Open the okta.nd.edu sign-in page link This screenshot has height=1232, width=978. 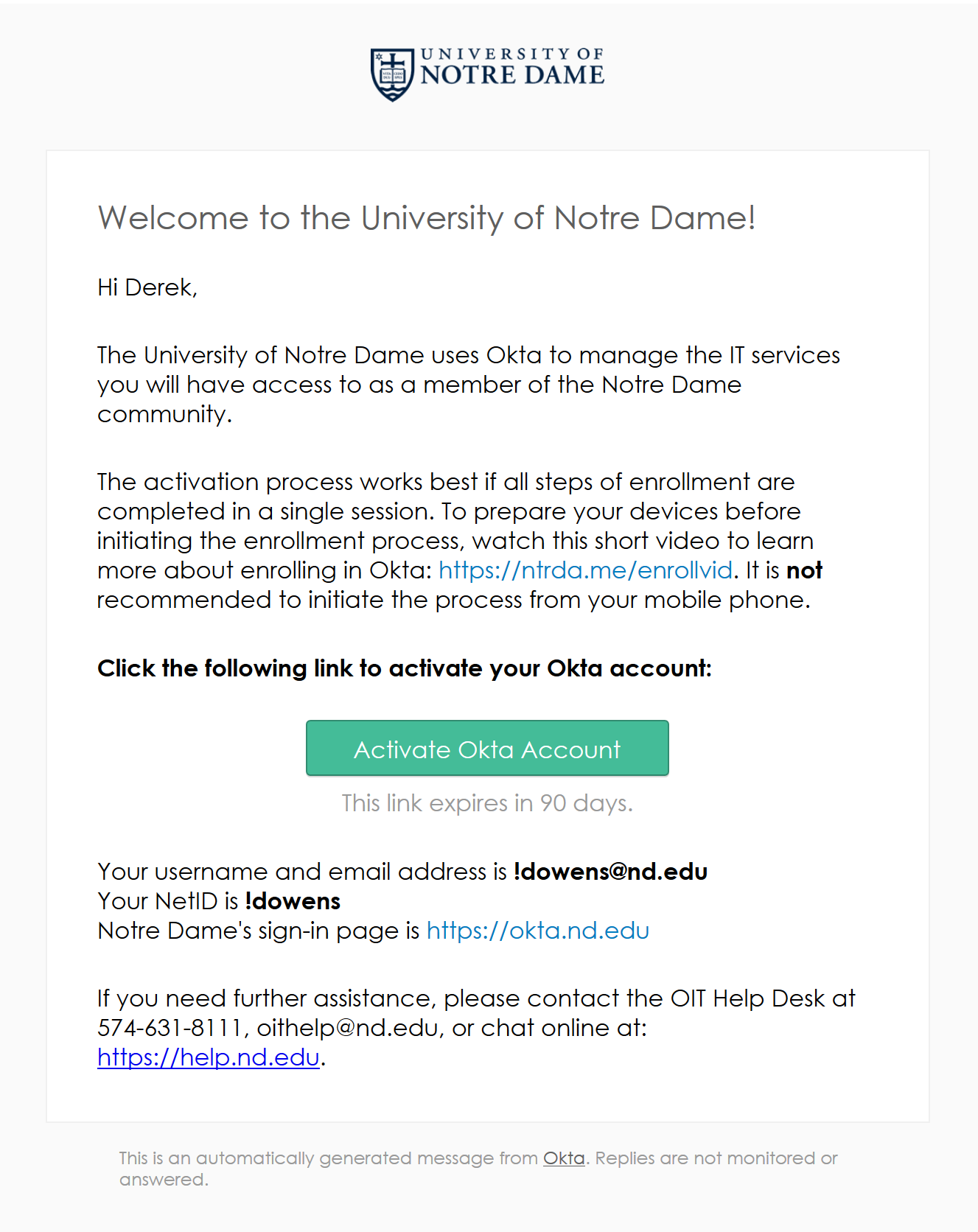pyautogui.click(x=537, y=931)
